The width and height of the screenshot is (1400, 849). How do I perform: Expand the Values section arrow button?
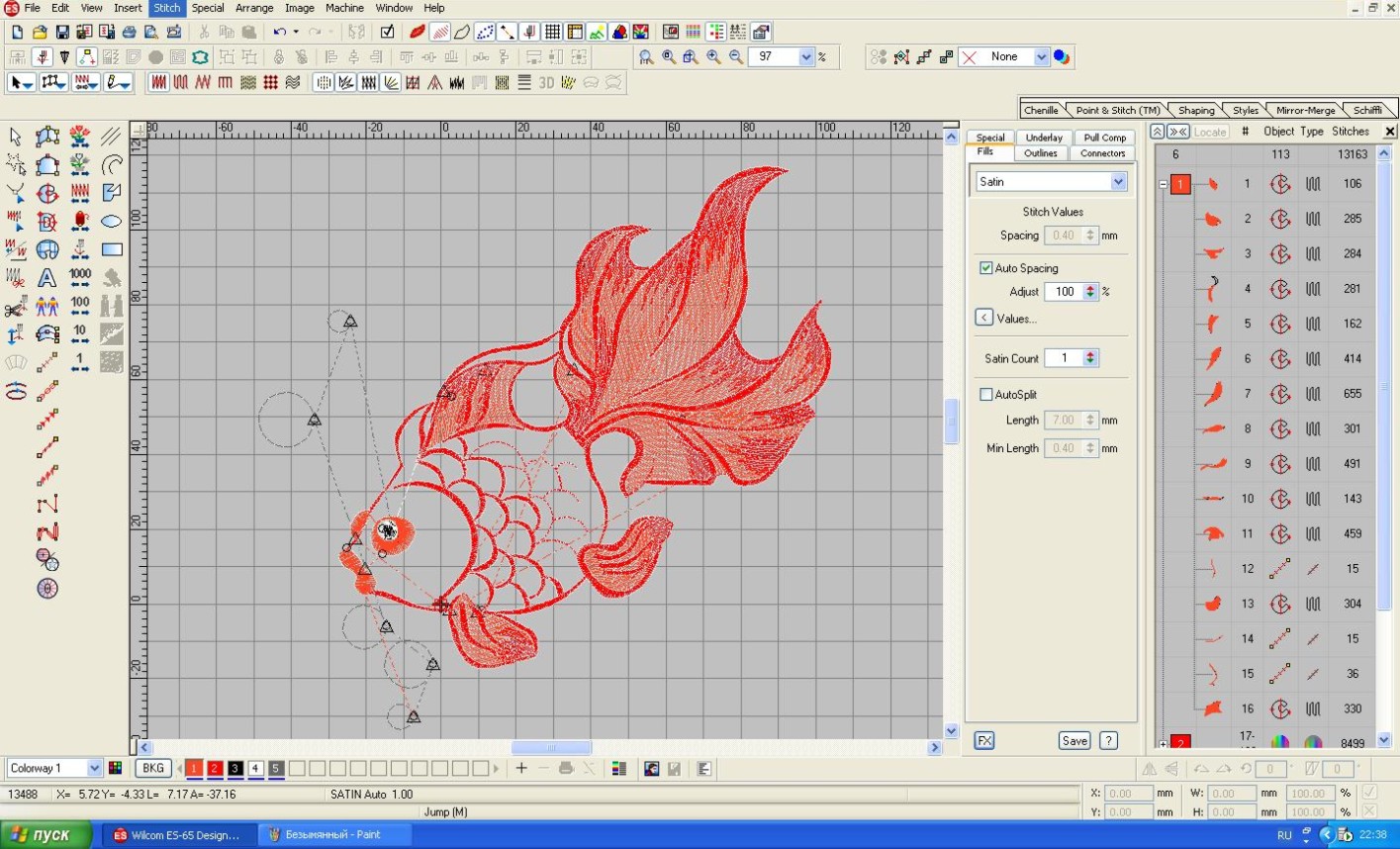click(x=983, y=318)
